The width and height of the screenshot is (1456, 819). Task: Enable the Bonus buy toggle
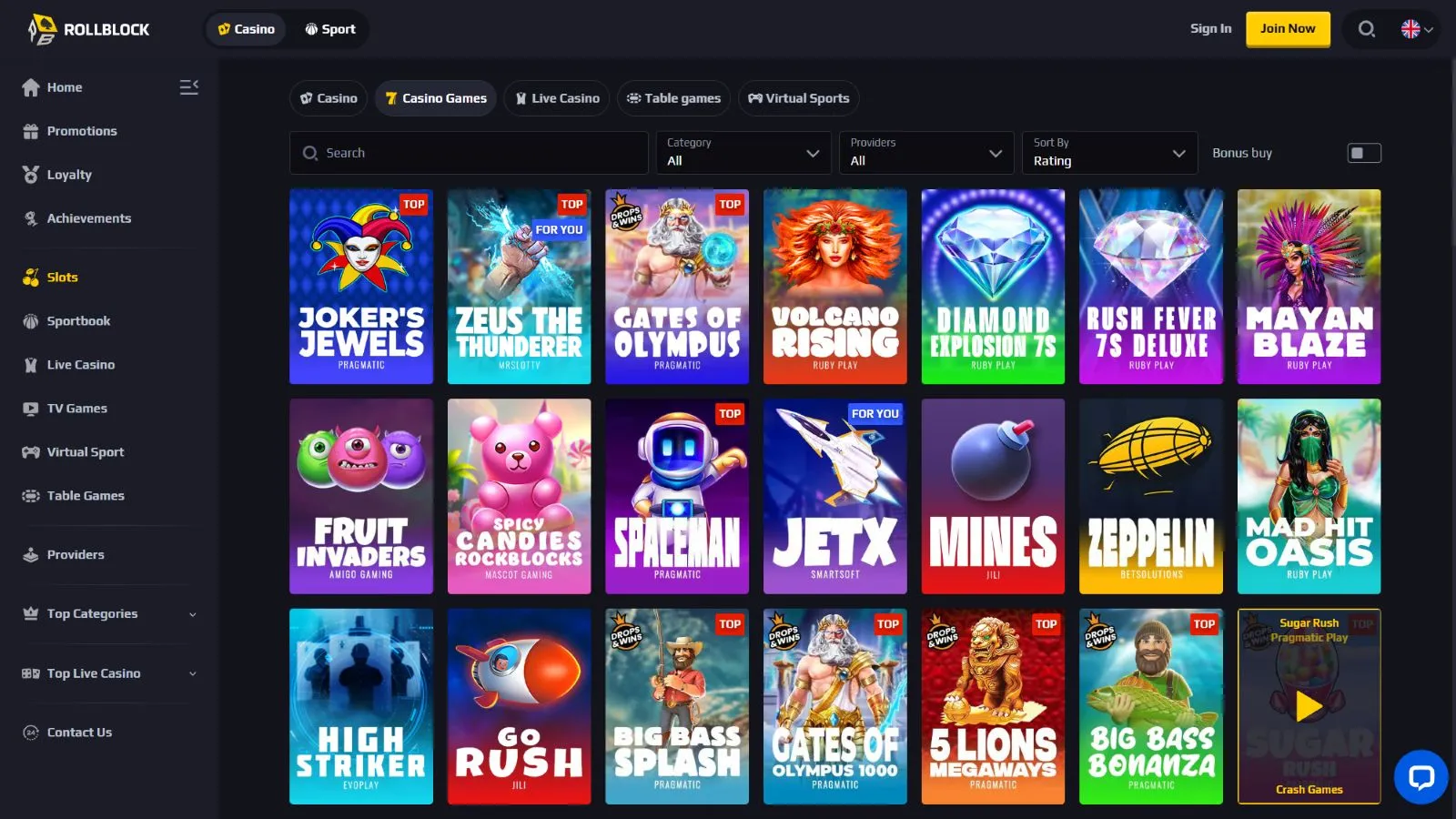click(x=1363, y=153)
